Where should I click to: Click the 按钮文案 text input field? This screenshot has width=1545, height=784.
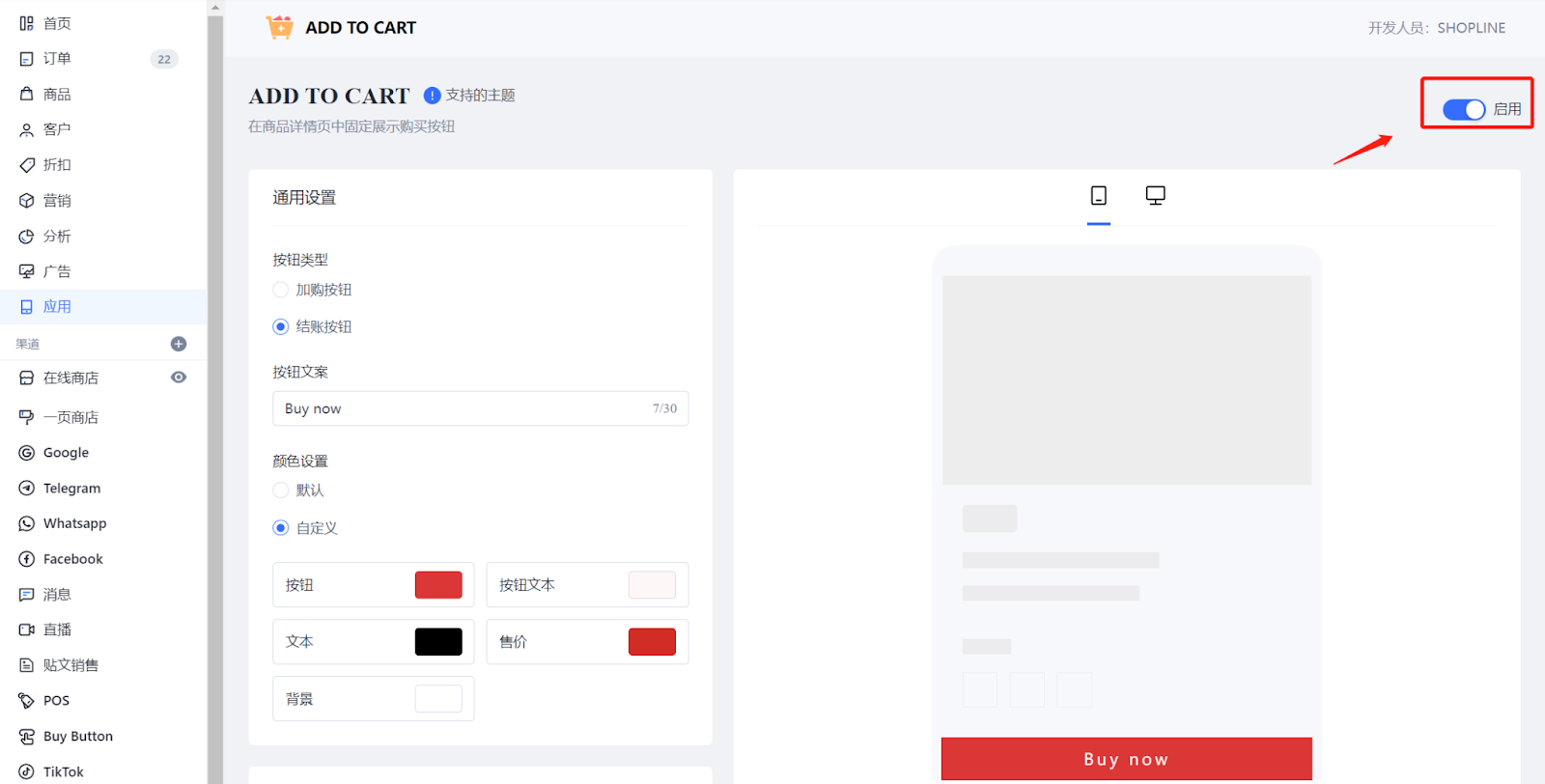pyautogui.click(x=463, y=408)
